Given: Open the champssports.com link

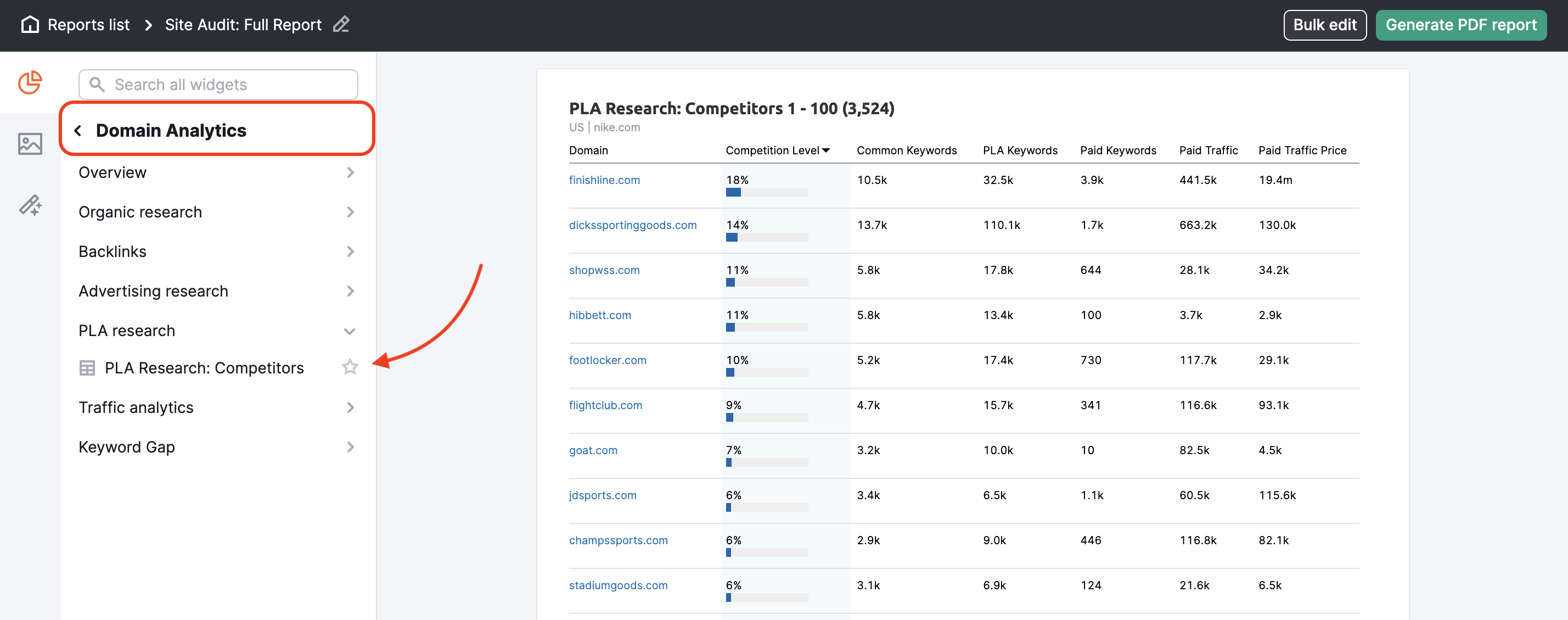Looking at the screenshot, I should click(618, 540).
